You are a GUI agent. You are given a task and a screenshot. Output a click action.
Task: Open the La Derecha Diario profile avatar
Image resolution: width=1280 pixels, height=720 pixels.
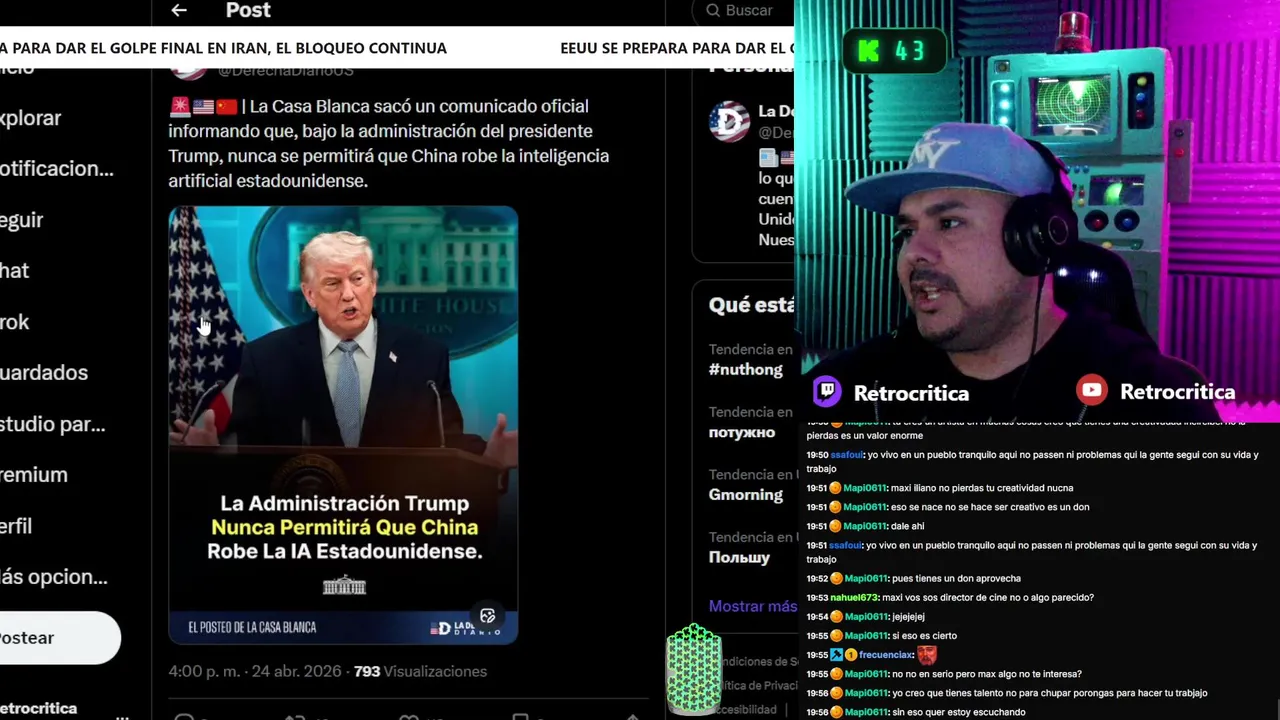click(x=729, y=120)
